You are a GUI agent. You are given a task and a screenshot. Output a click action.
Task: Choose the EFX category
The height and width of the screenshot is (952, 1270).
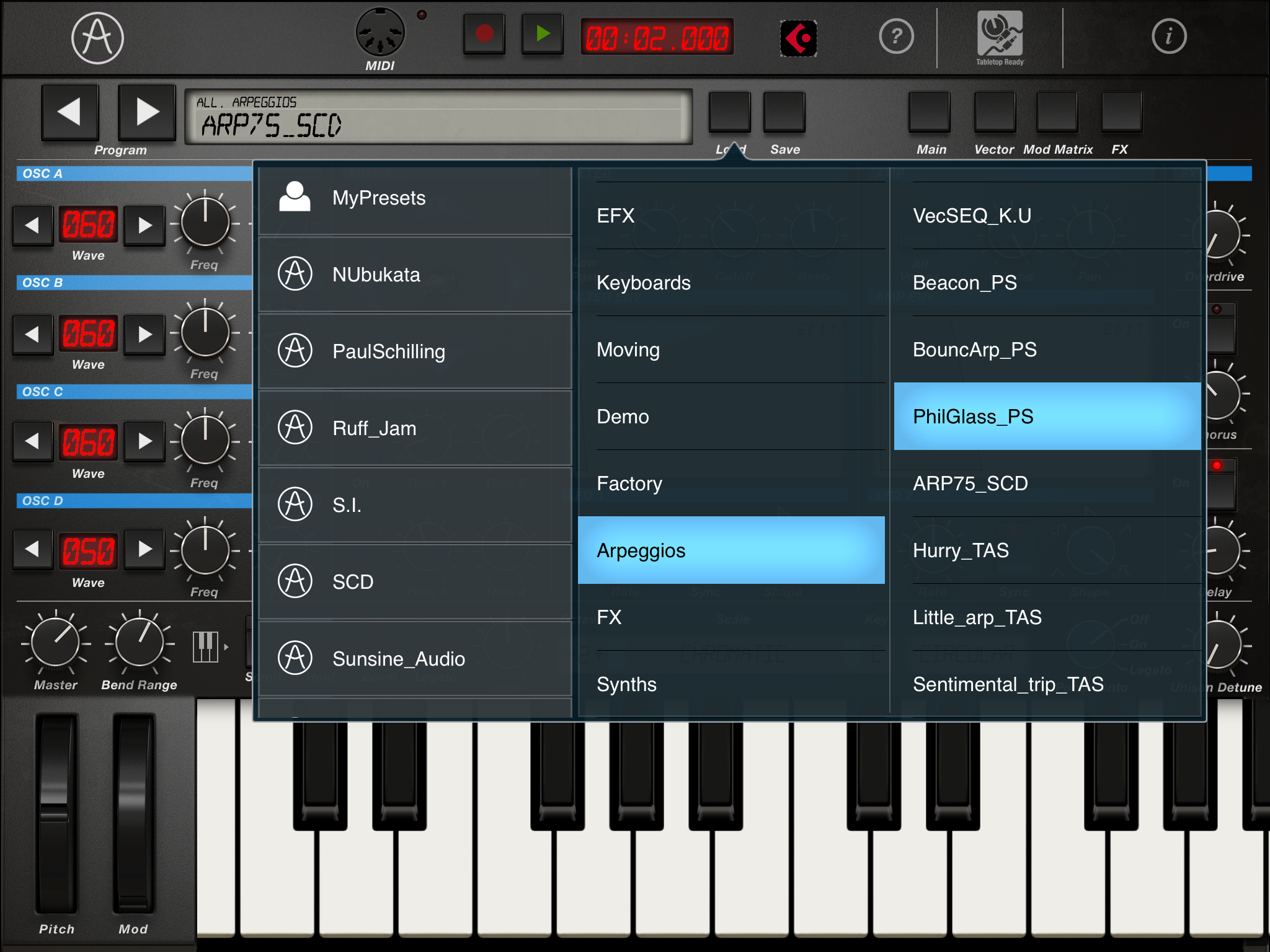(x=732, y=216)
